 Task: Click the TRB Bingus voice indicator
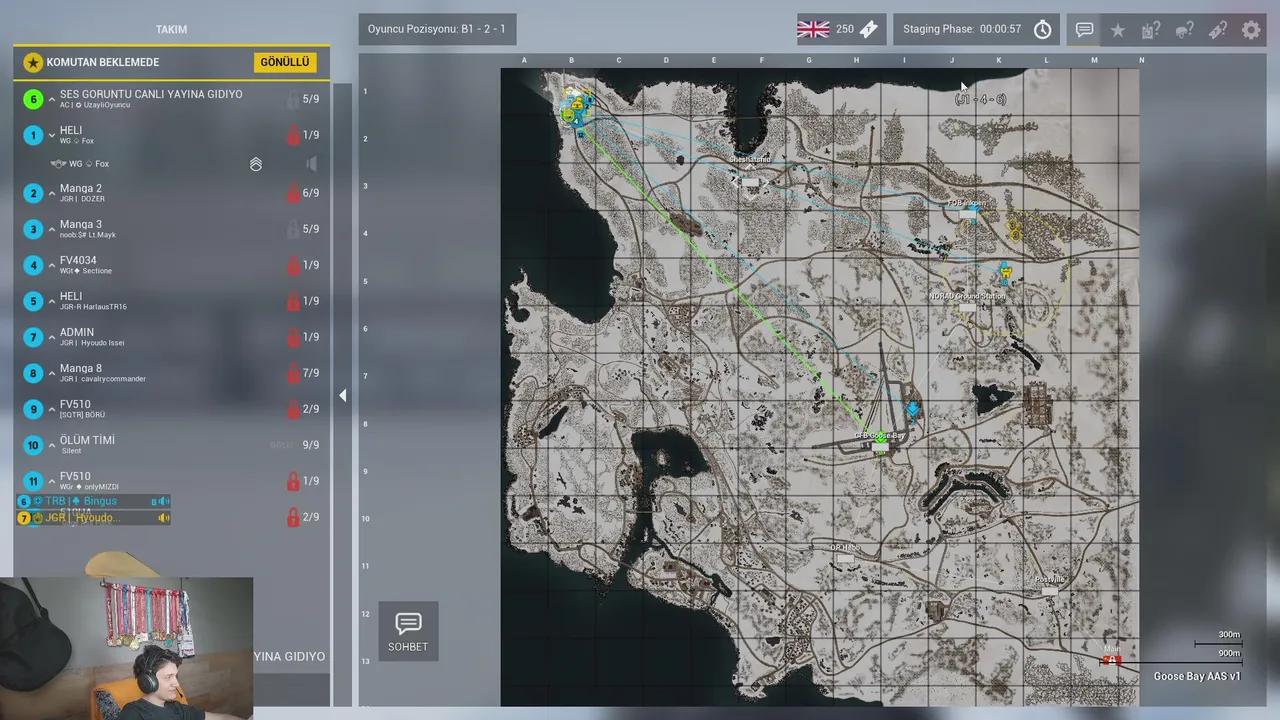pyautogui.click(x=94, y=501)
